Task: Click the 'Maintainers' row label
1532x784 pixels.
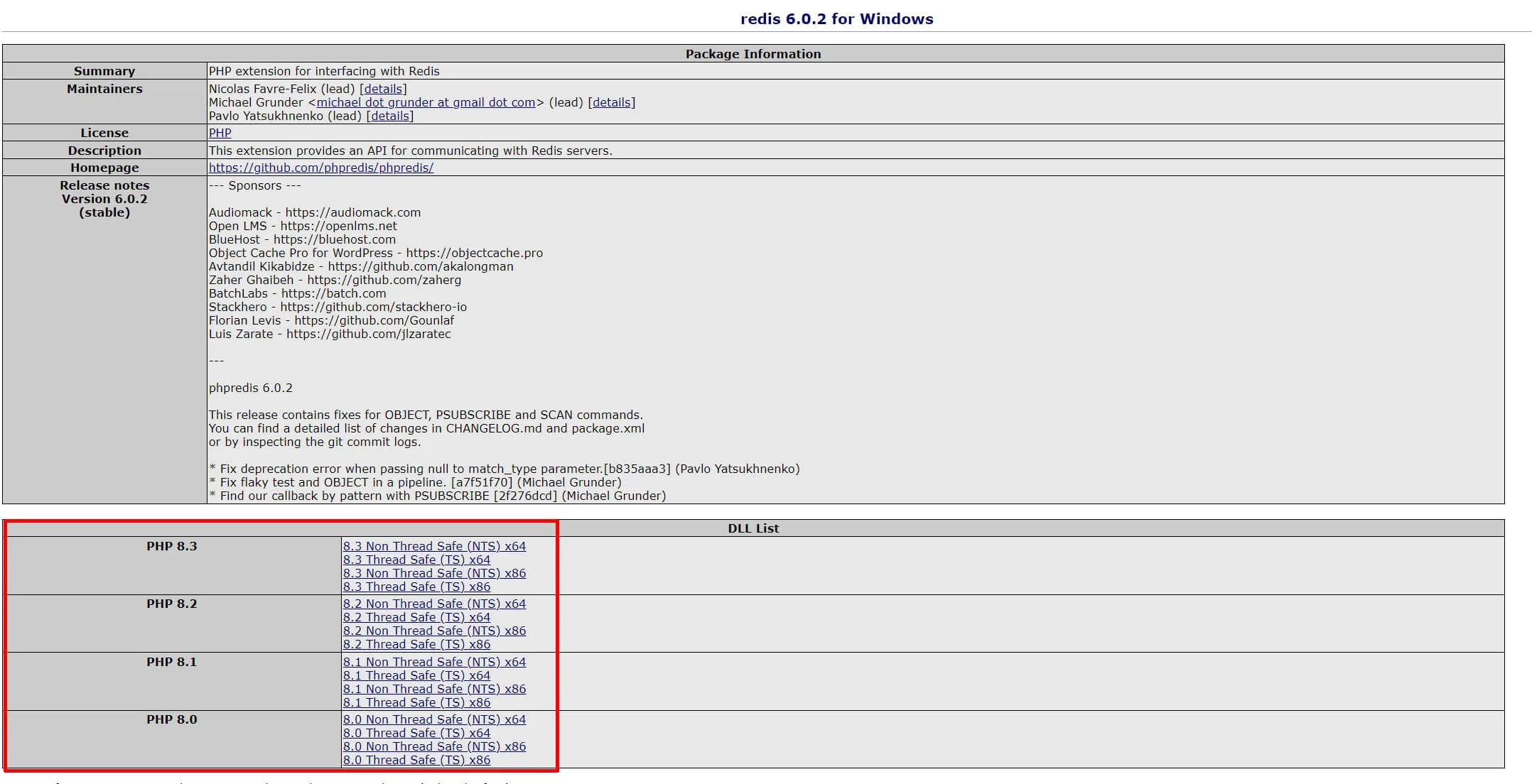Action: [x=104, y=89]
